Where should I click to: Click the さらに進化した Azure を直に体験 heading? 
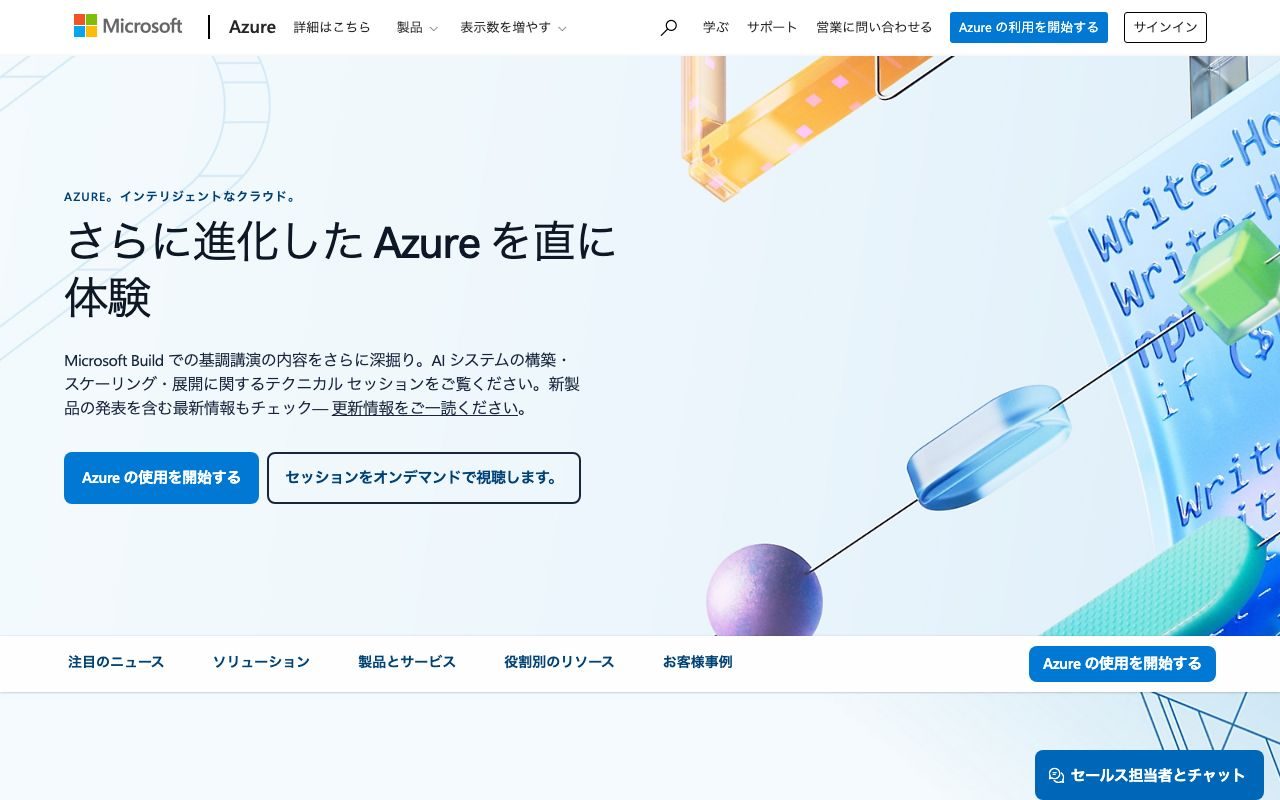coord(340,269)
